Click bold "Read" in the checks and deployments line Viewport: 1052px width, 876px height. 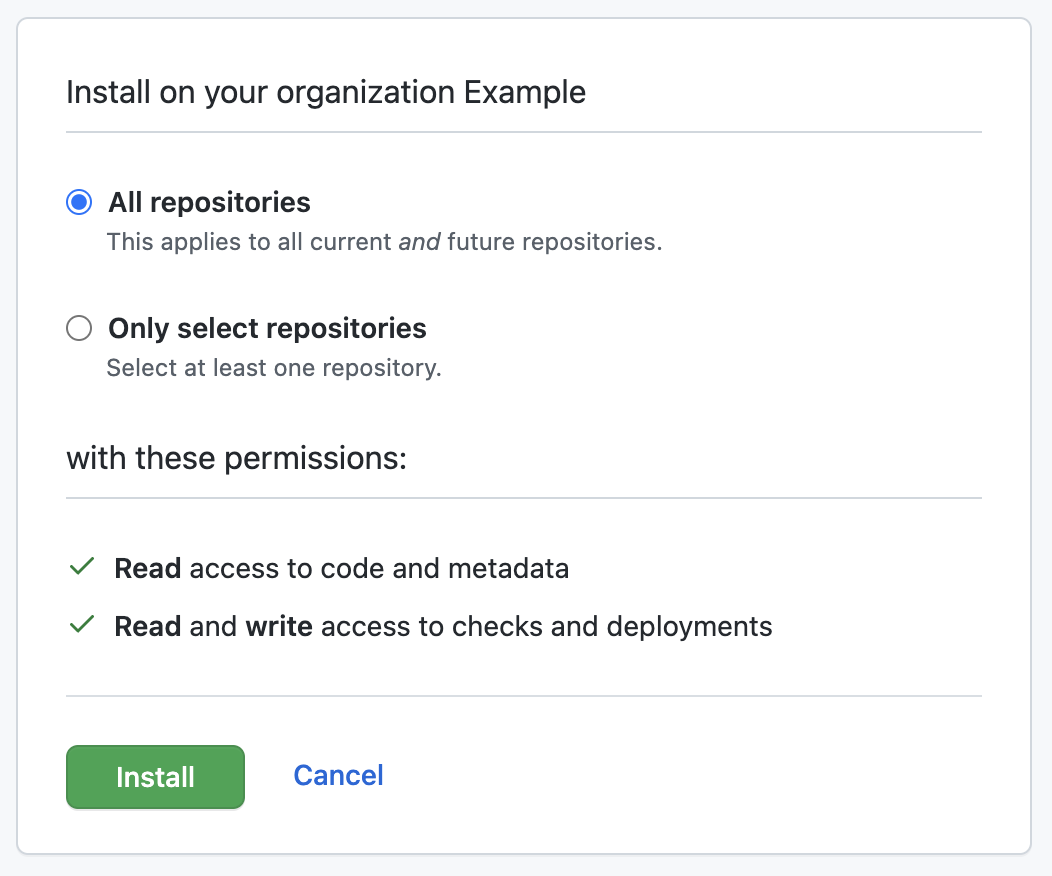[x=147, y=627]
